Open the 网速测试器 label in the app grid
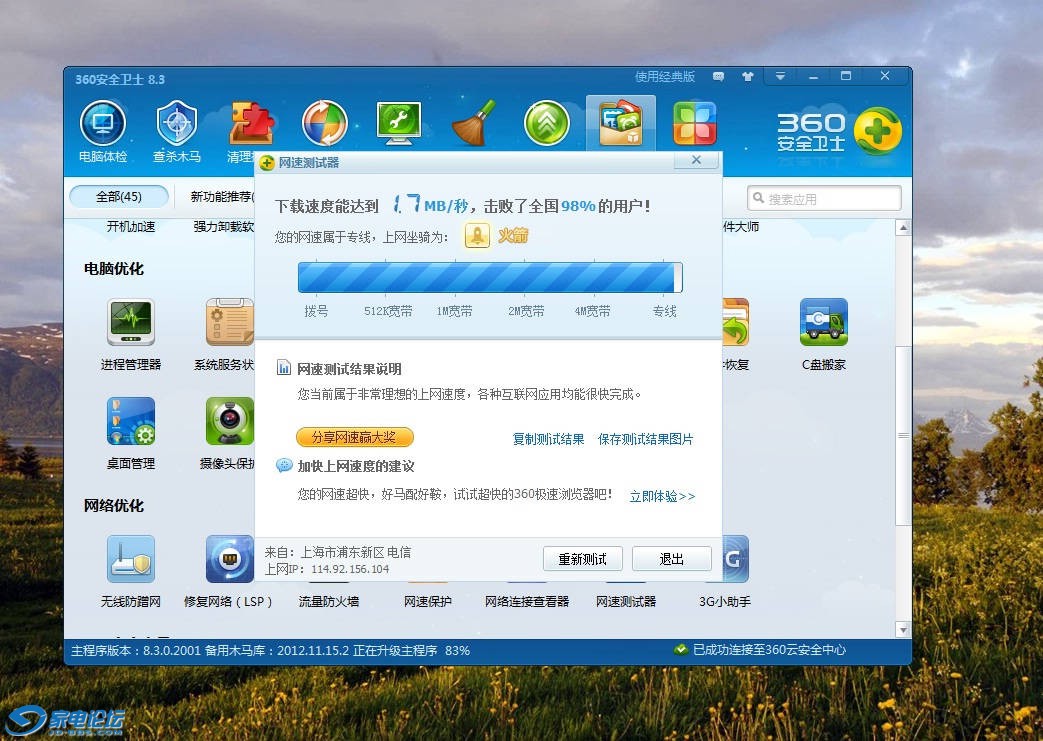 point(626,601)
